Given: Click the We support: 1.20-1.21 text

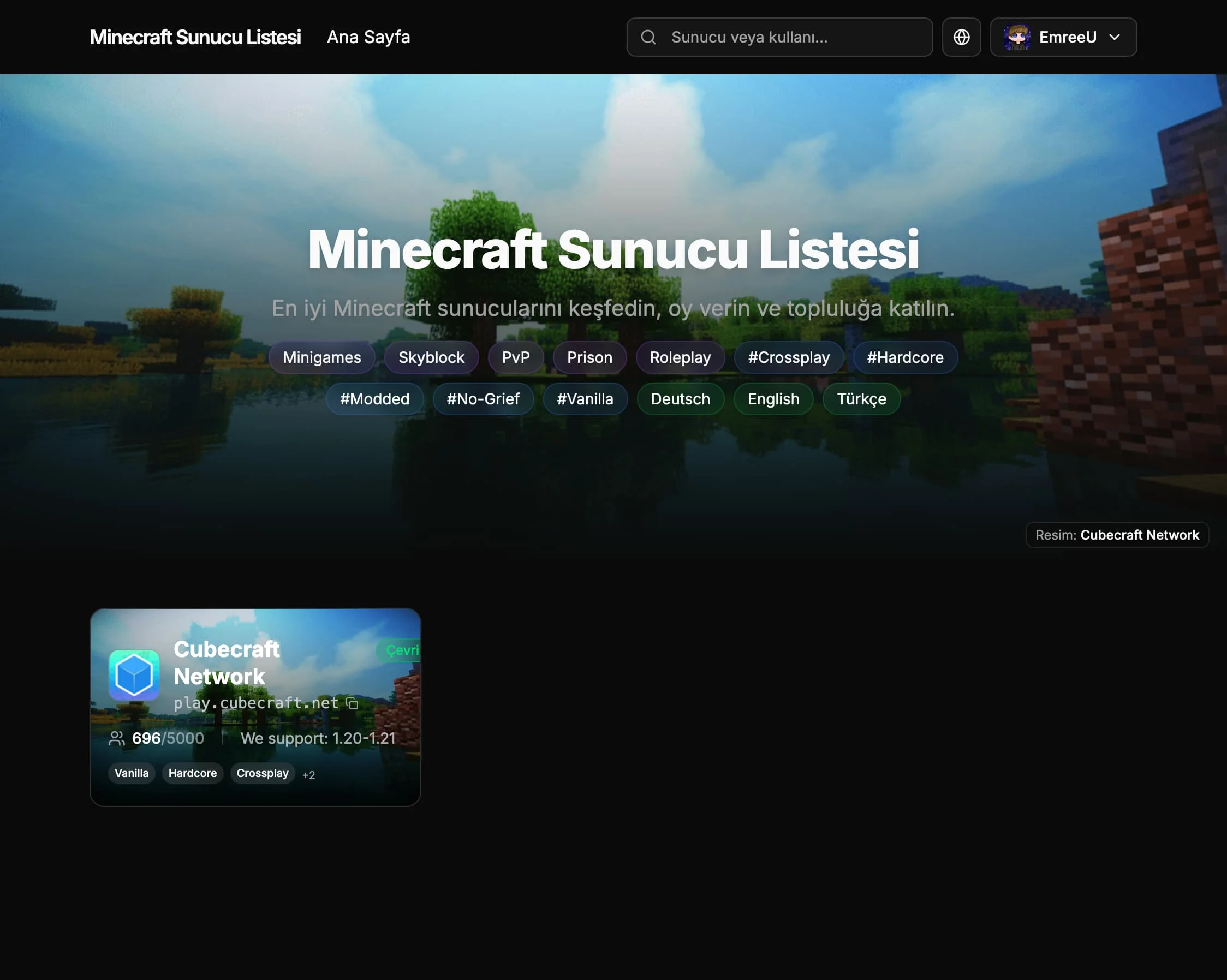Looking at the screenshot, I should click(x=318, y=738).
